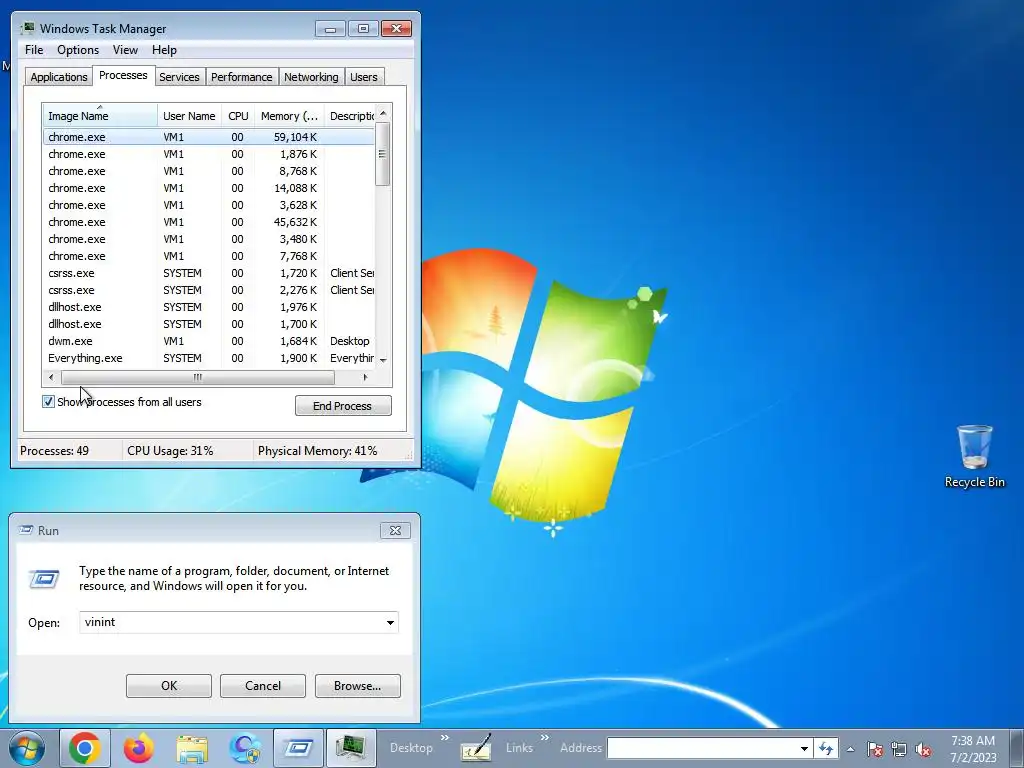Screen dimensions: 1024x768
Task: Open the Recycle Bin desktop icon
Action: (x=974, y=456)
